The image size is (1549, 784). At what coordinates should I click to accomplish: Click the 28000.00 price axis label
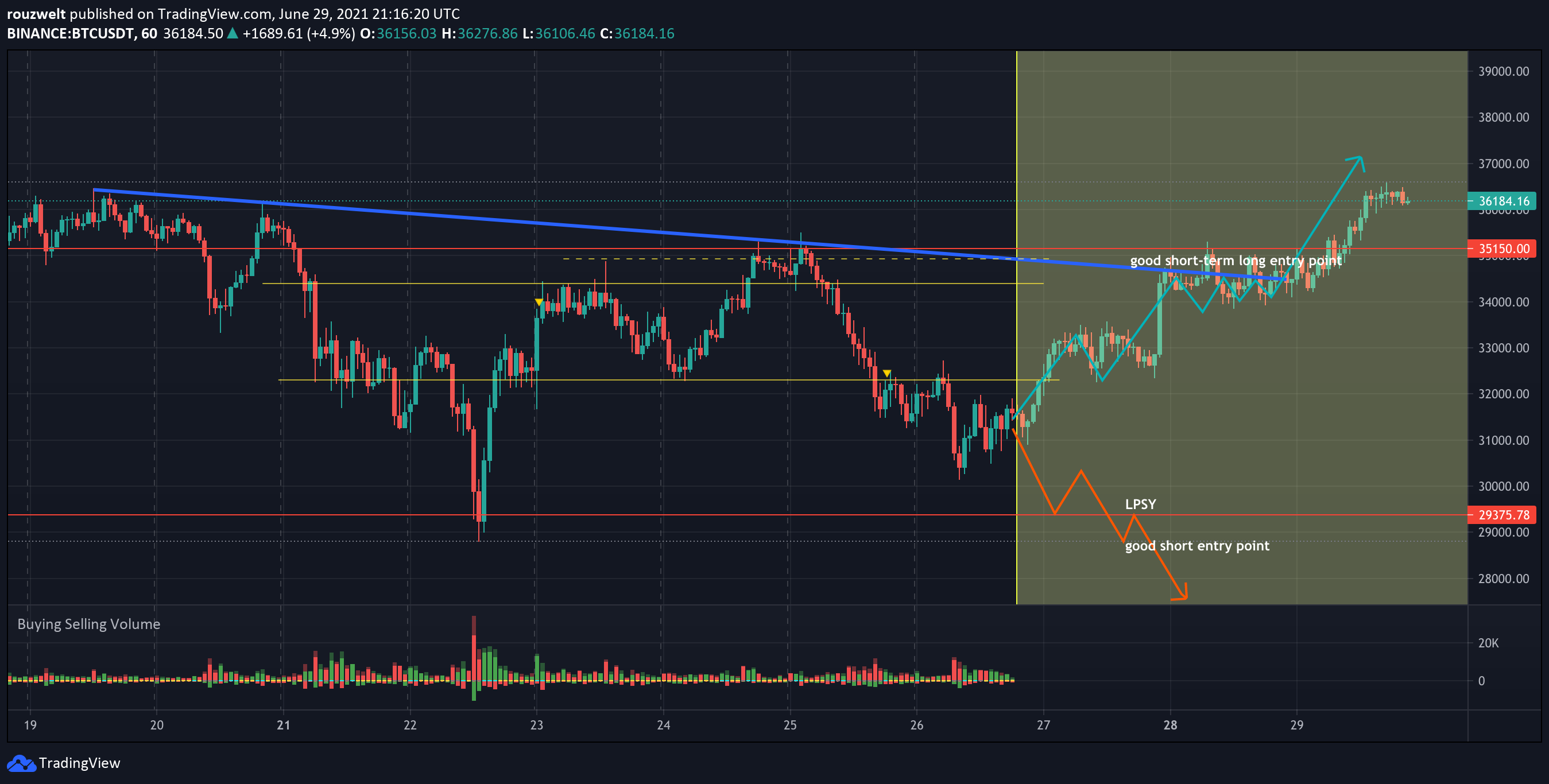click(x=1504, y=579)
